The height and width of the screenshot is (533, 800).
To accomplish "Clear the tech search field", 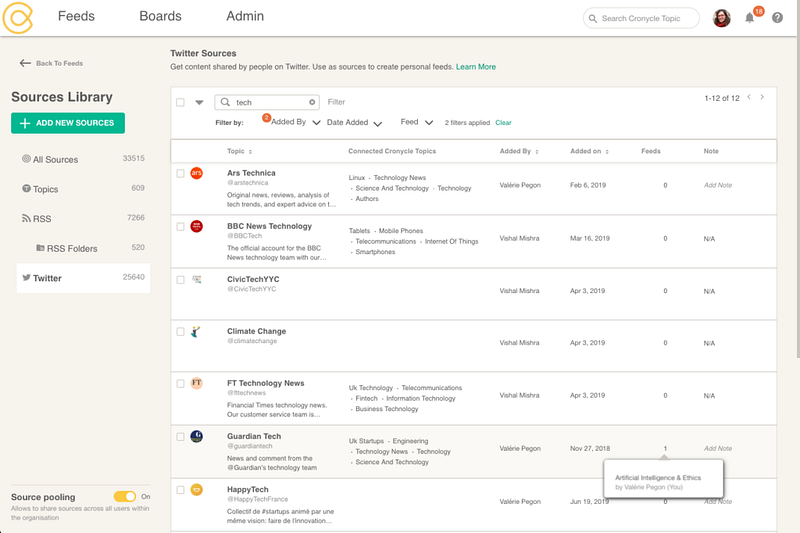I will [312, 102].
